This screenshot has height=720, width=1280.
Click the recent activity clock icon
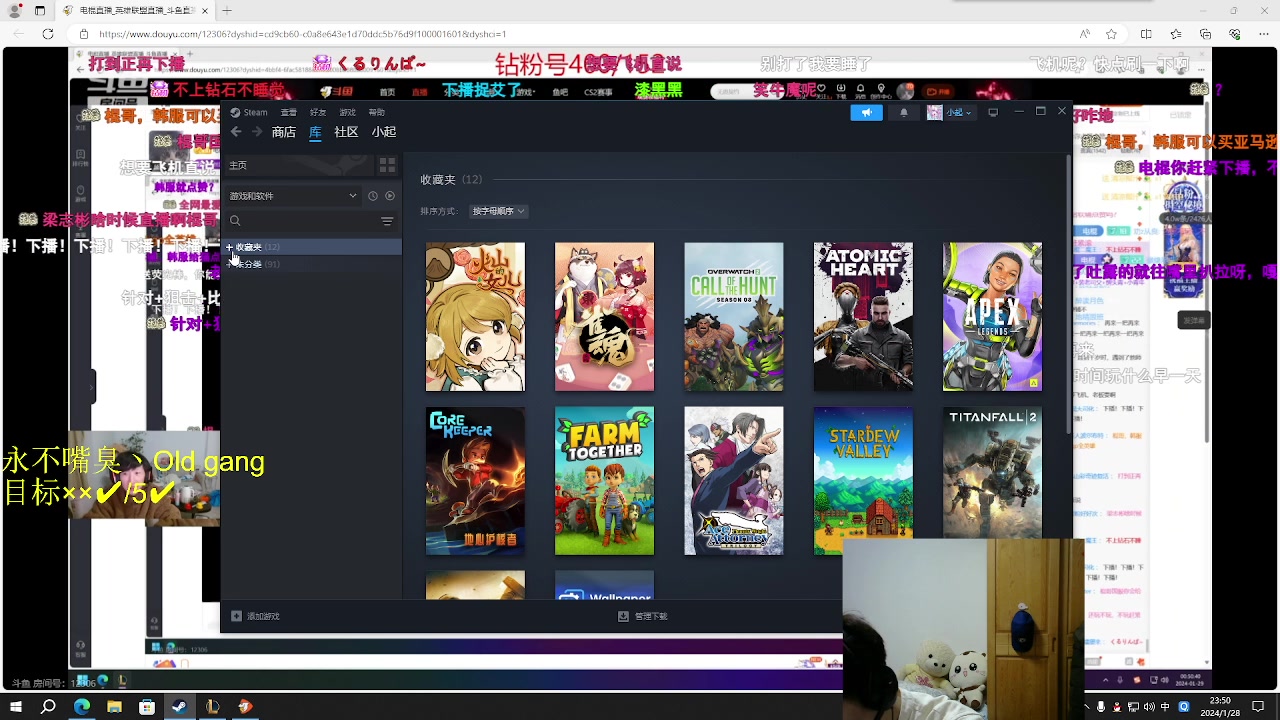tap(373, 196)
